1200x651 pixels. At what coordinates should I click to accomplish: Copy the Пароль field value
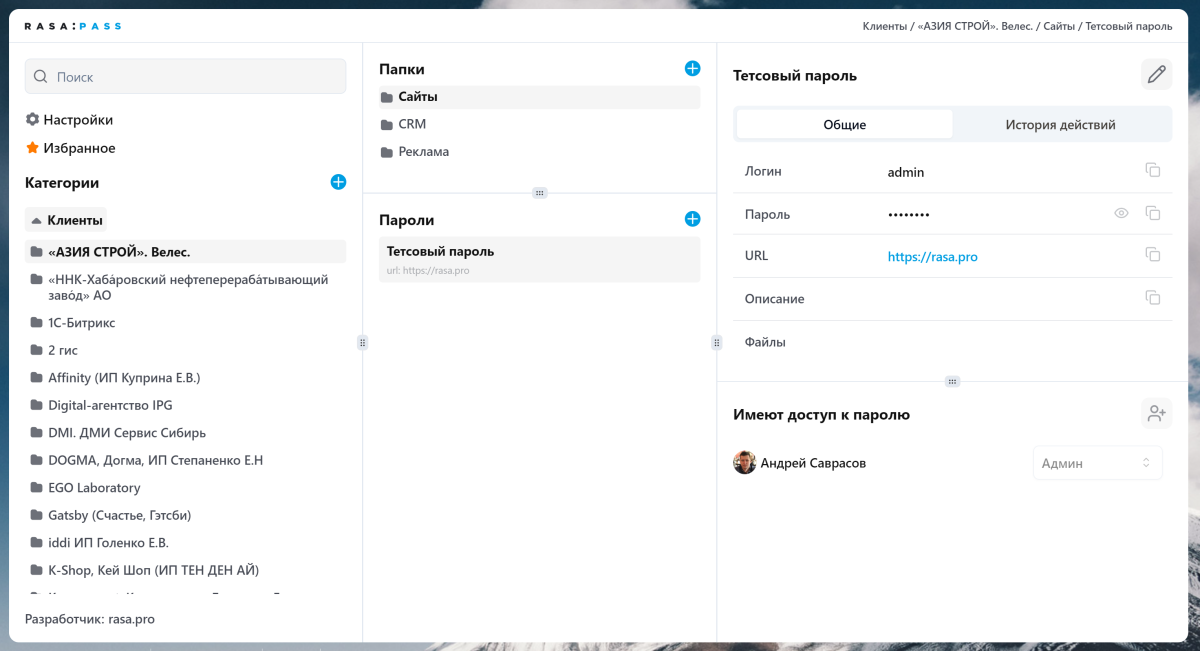[1152, 214]
